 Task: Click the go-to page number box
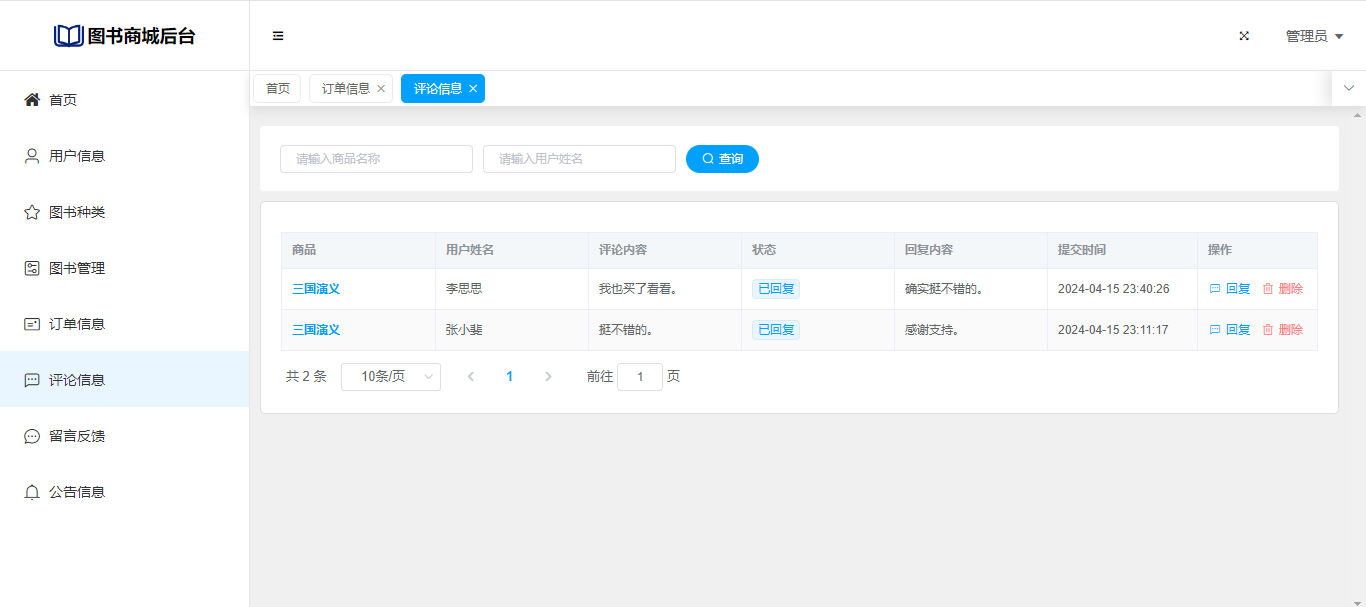tap(639, 377)
